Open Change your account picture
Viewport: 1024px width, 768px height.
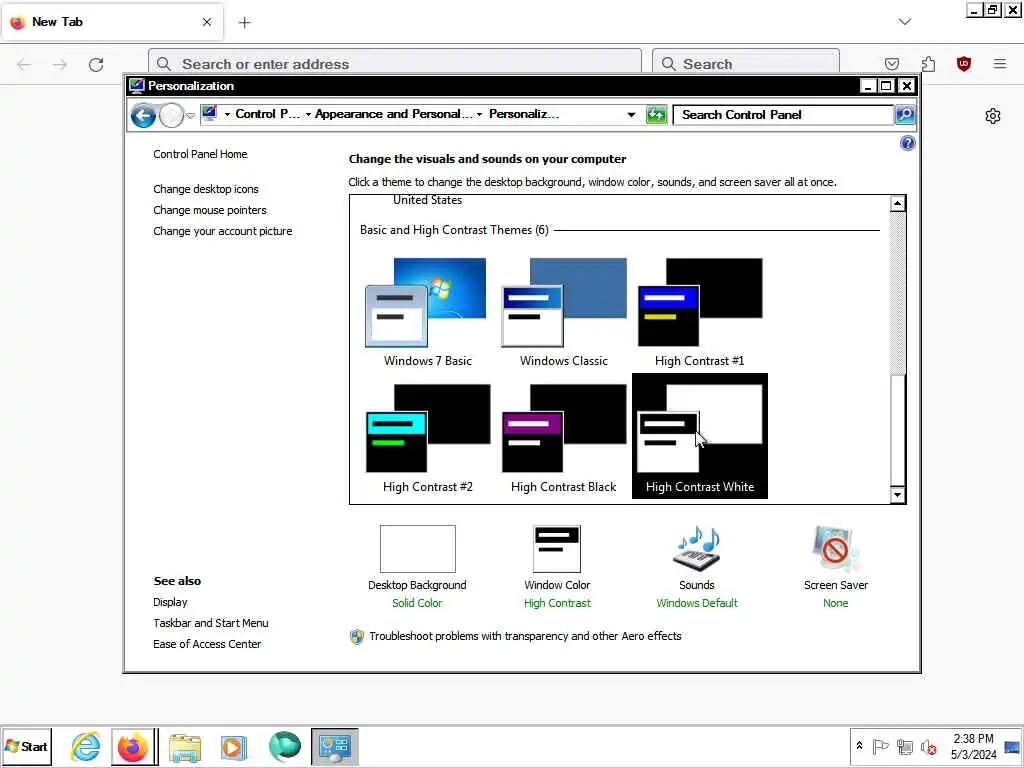[x=223, y=231]
